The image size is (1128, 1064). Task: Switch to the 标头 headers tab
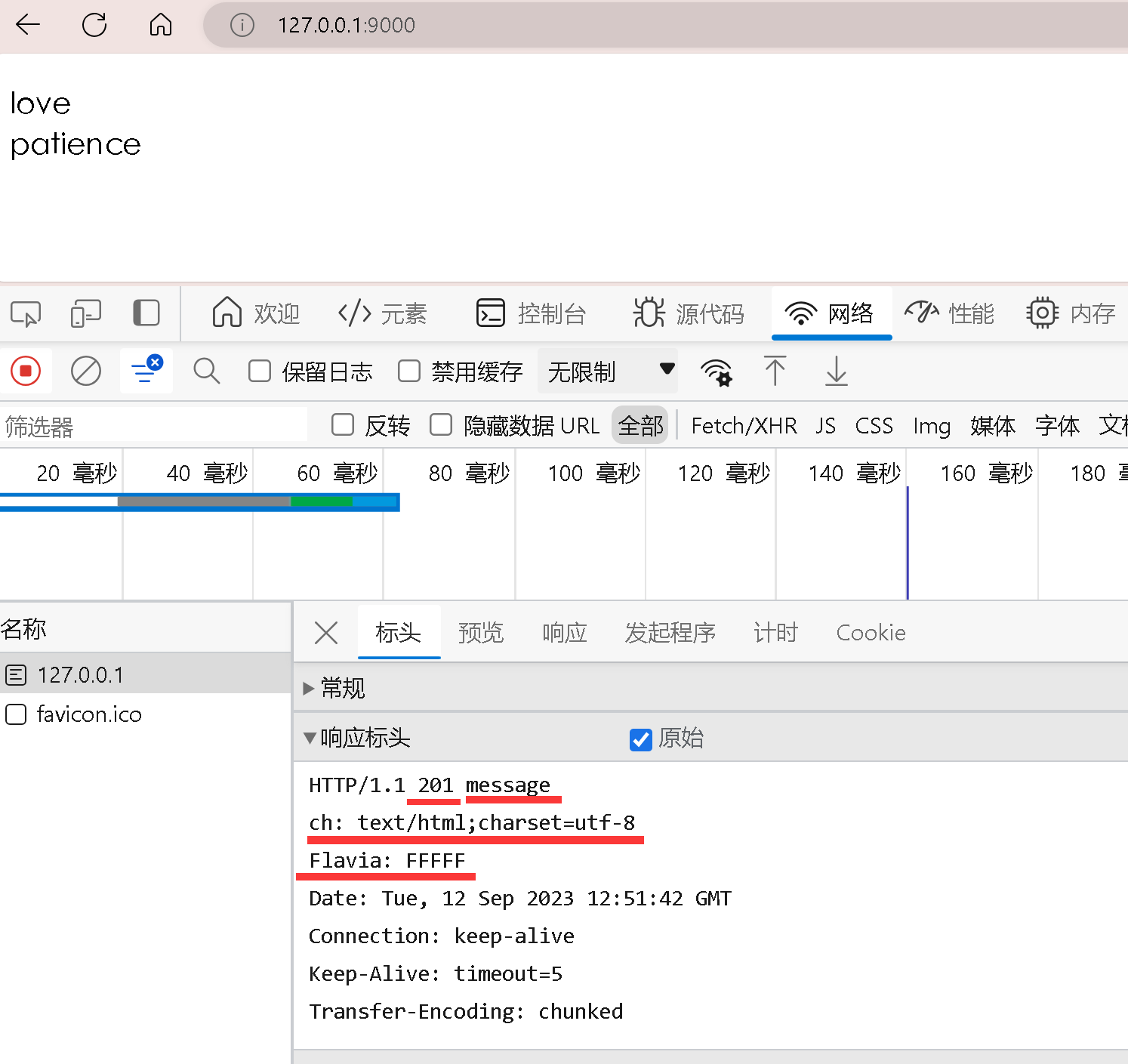coord(399,633)
